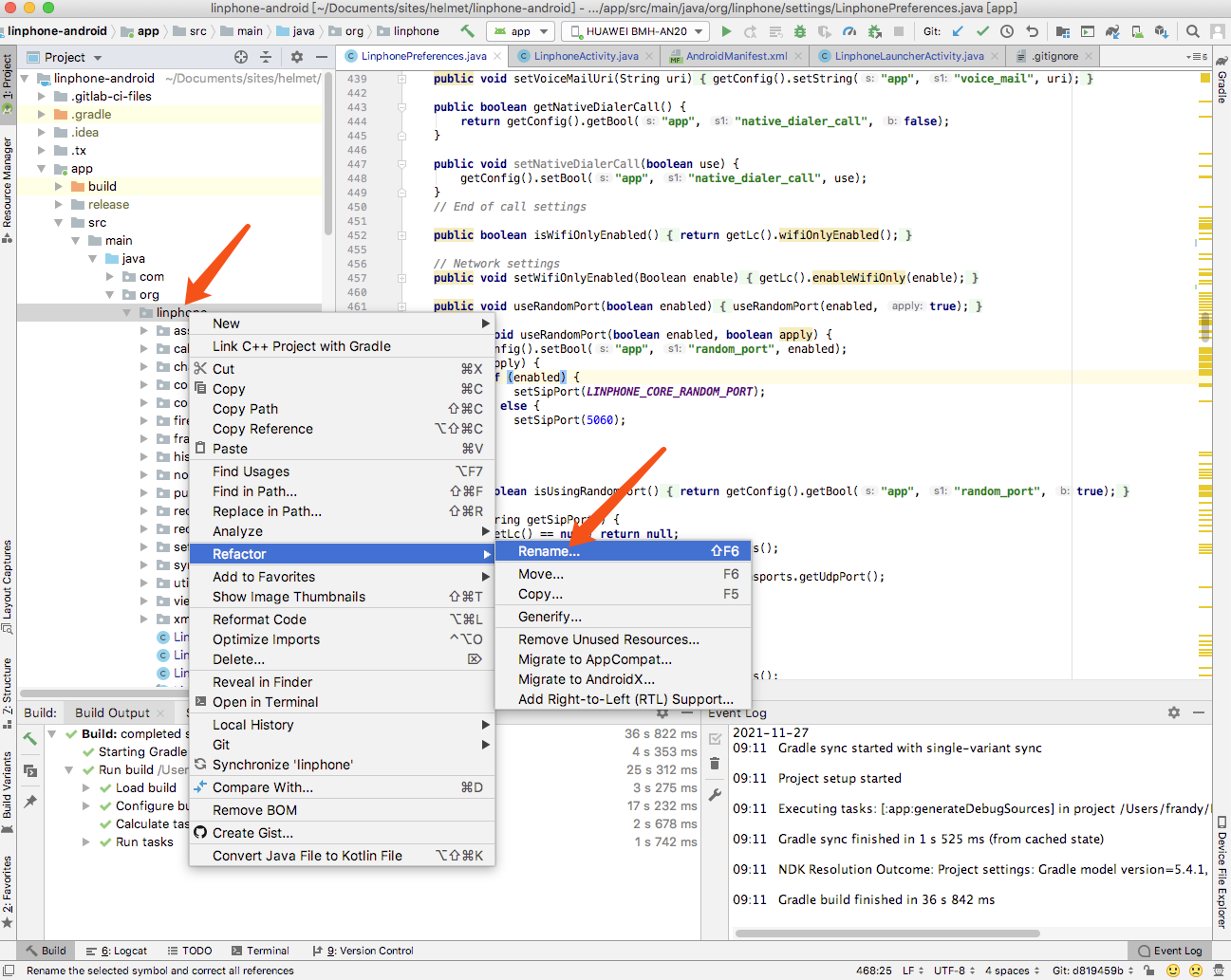Close the Build Output tab
1231x980 pixels.
[x=160, y=713]
